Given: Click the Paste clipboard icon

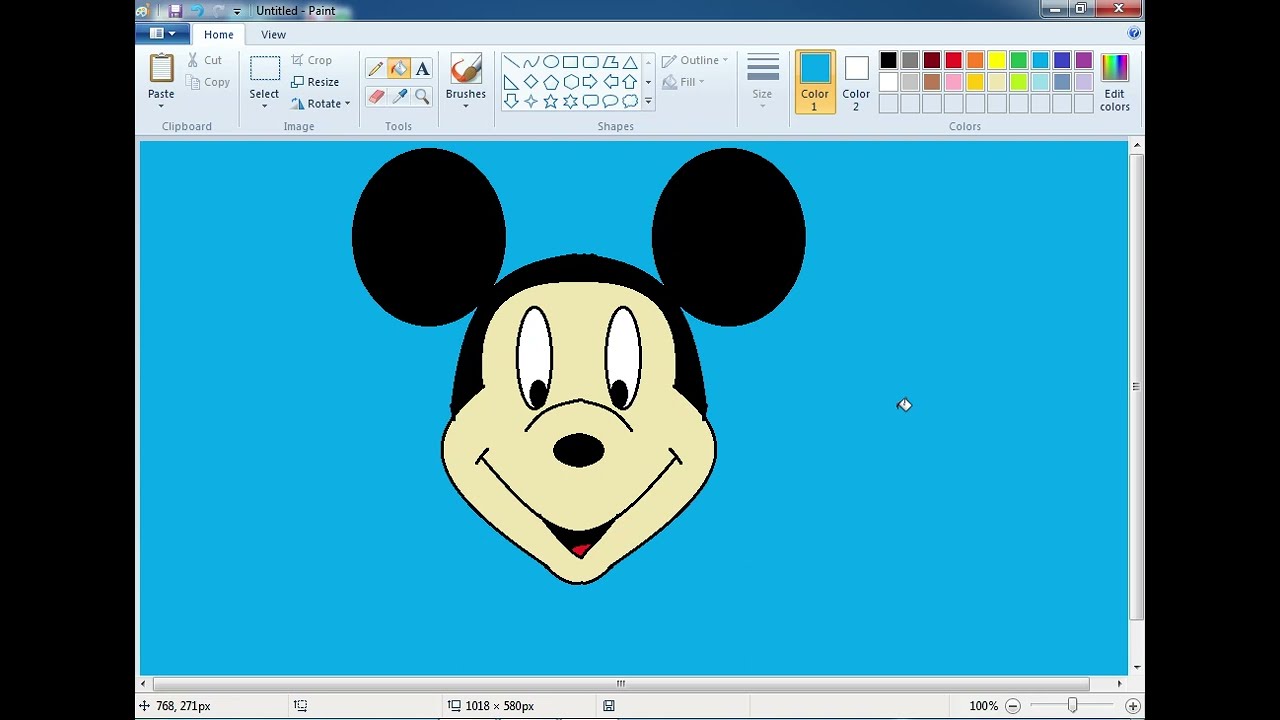Looking at the screenshot, I should tap(161, 68).
